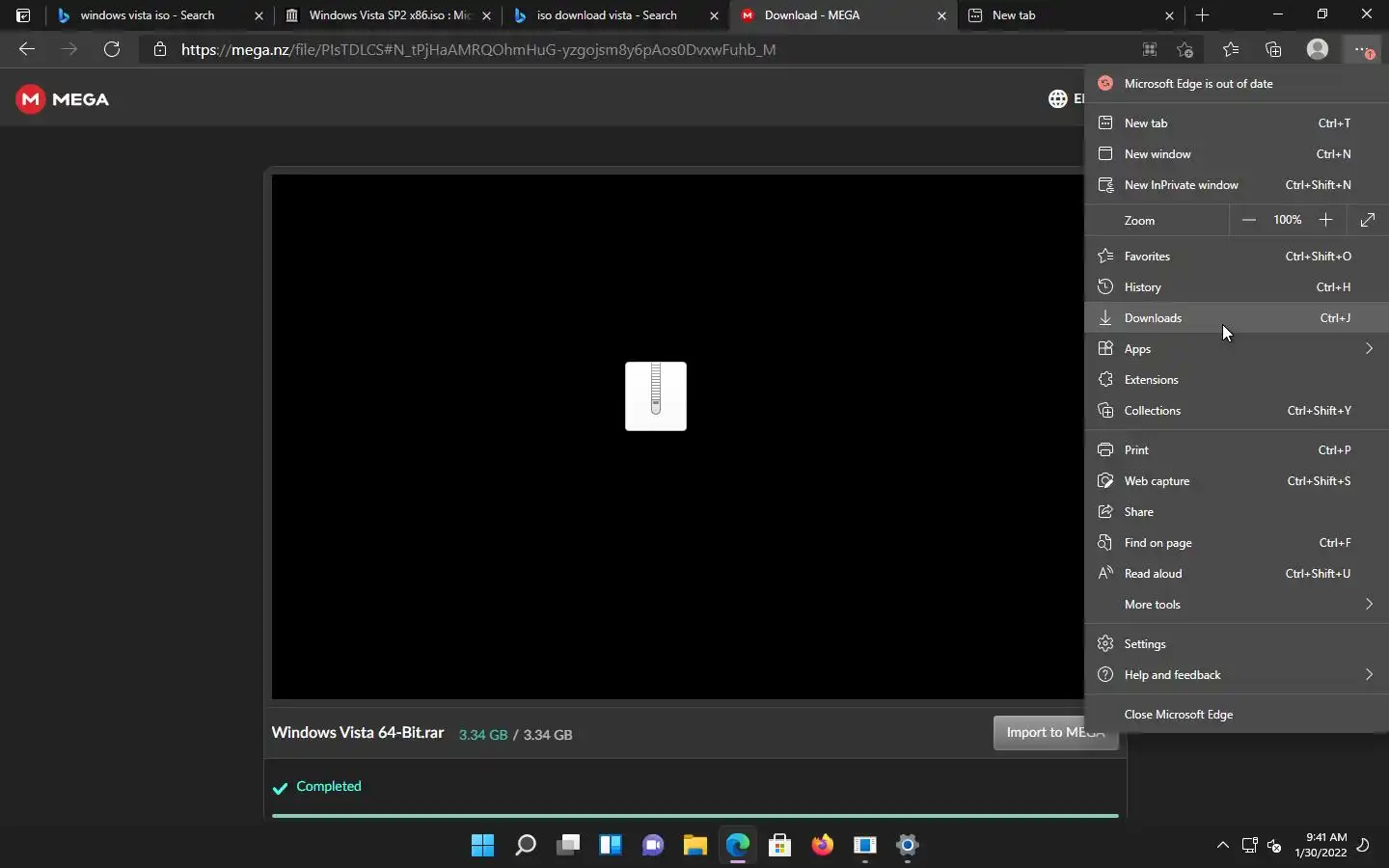
Task: Open a New InPrivate window
Action: click(x=1237, y=185)
